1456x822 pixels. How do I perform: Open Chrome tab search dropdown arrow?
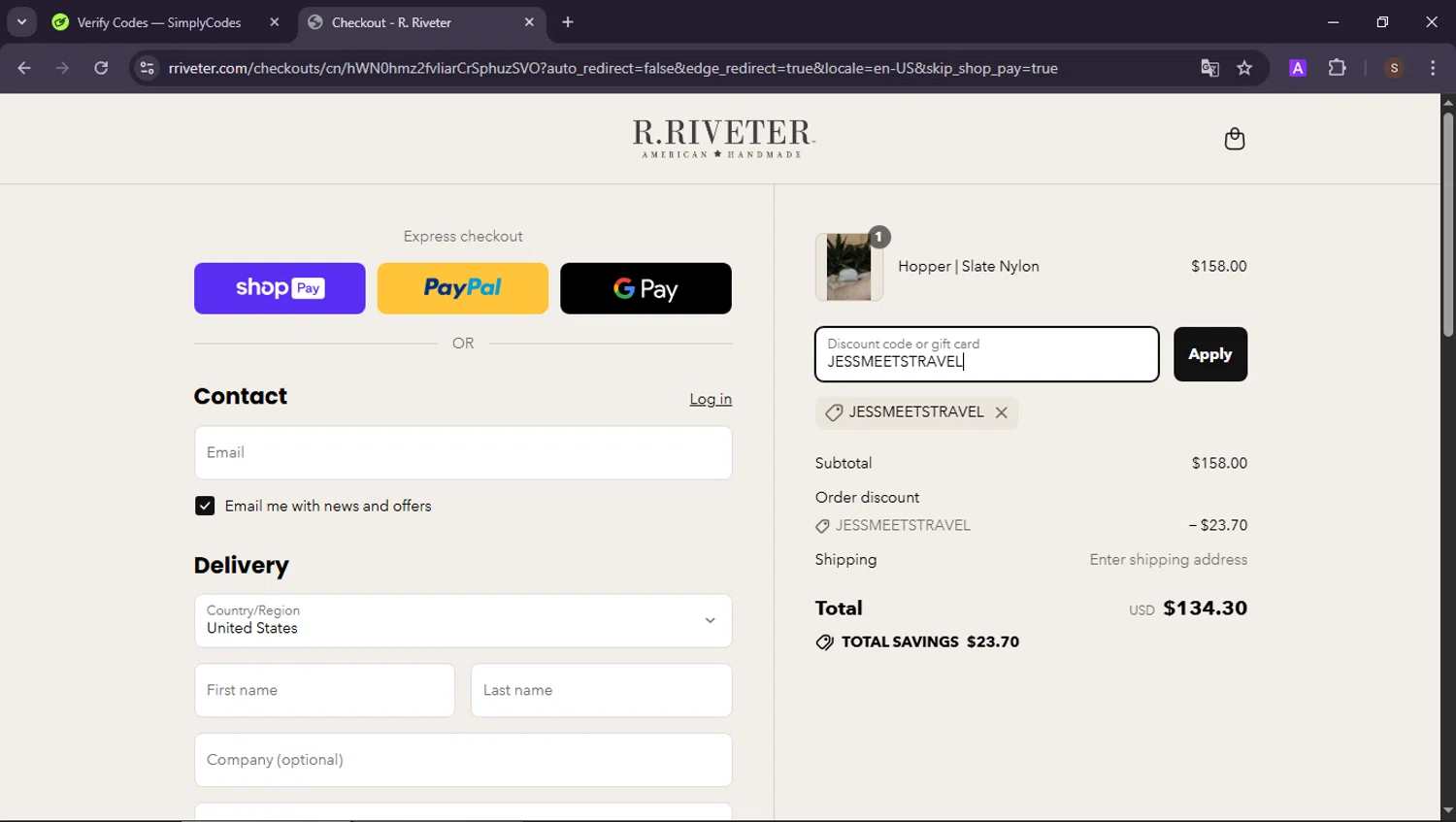pos(21,21)
